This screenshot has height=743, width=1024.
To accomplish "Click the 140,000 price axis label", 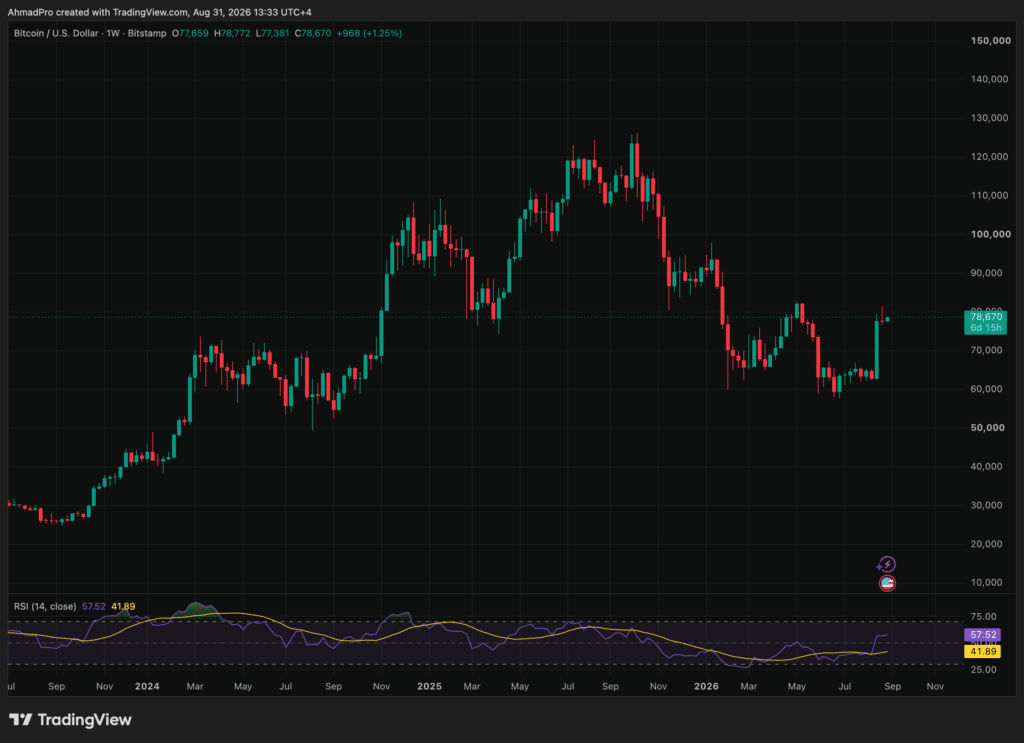I will click(990, 79).
